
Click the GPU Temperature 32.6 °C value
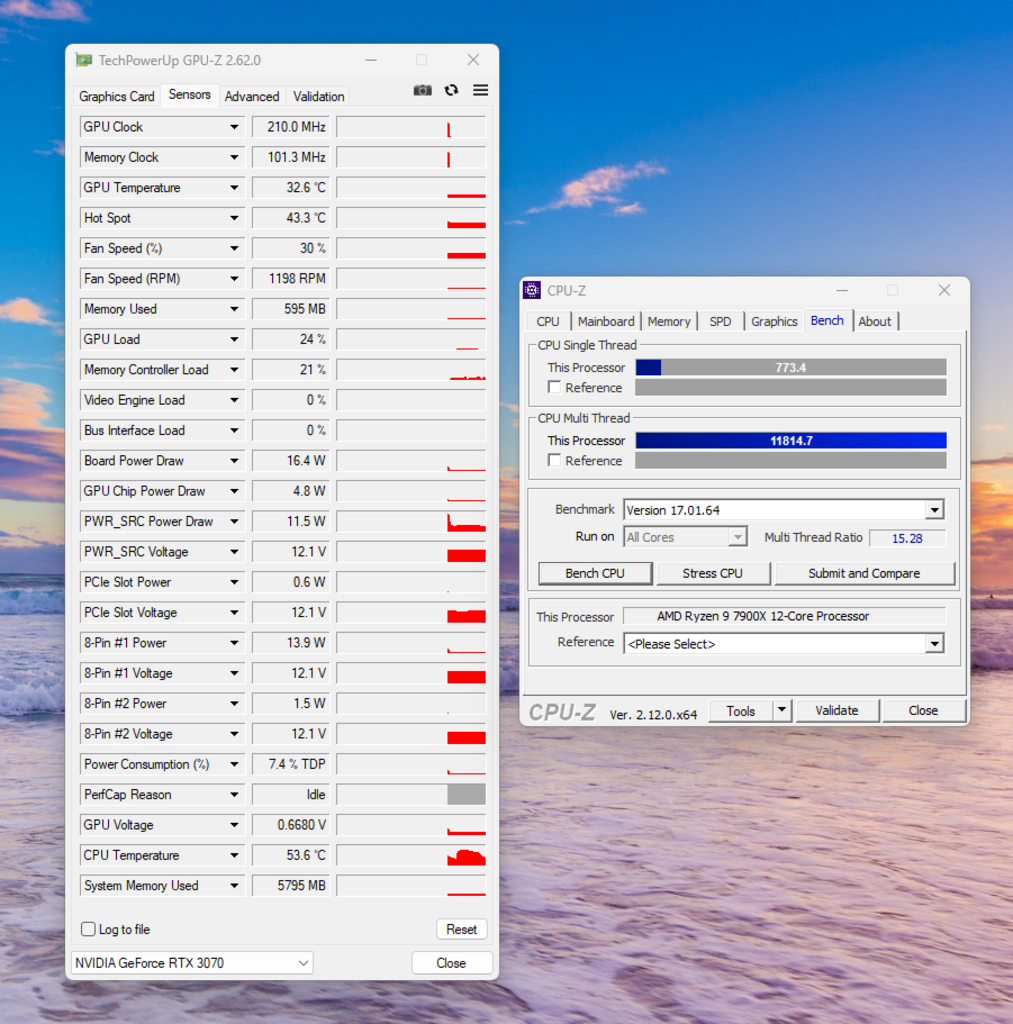(291, 187)
